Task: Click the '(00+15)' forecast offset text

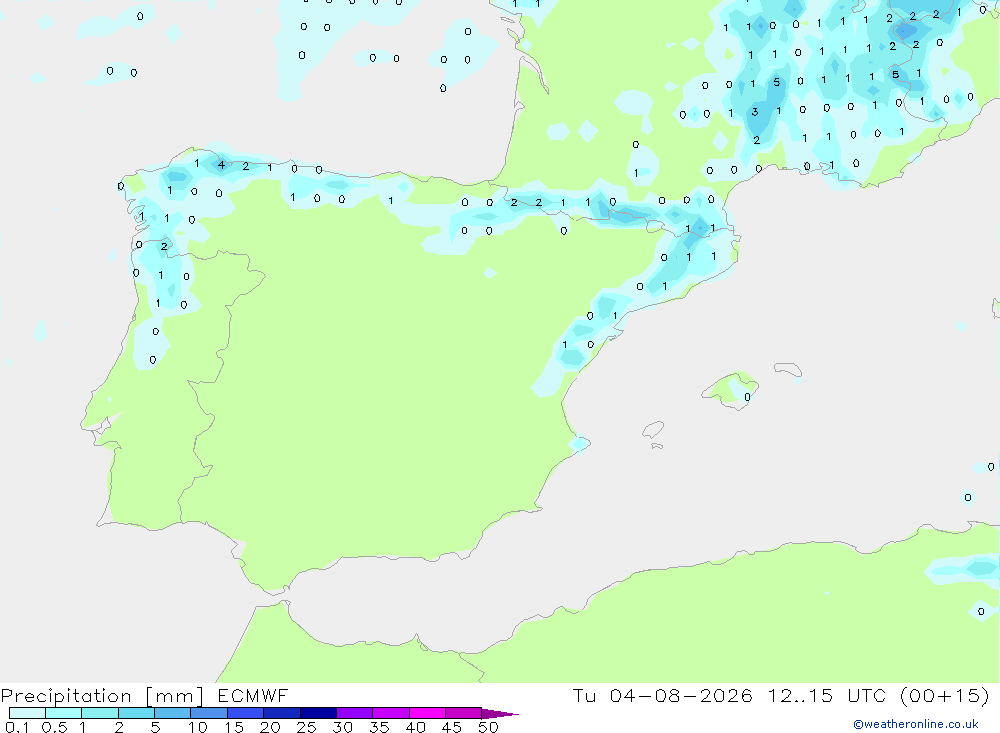Action: point(945,695)
